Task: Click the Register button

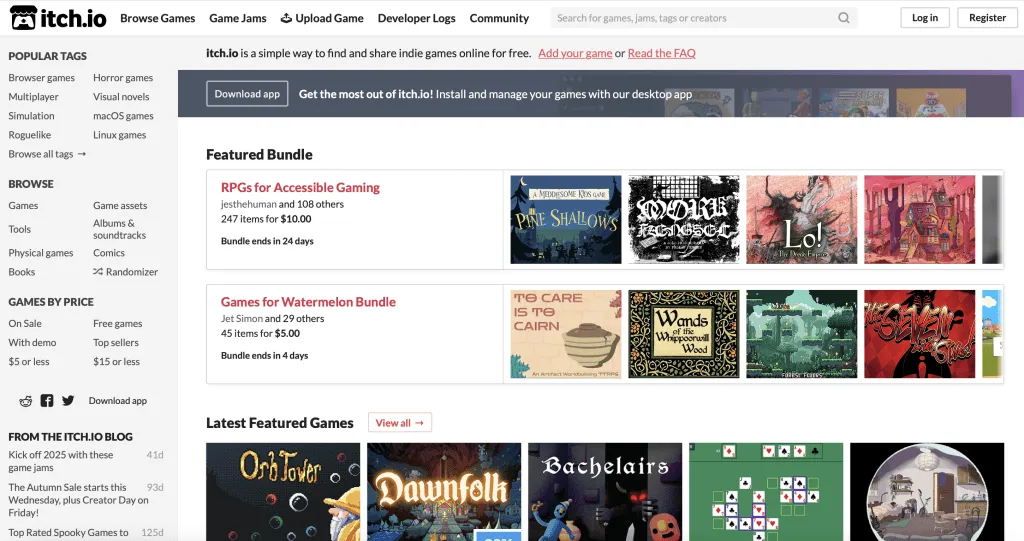Action: pos(987,18)
